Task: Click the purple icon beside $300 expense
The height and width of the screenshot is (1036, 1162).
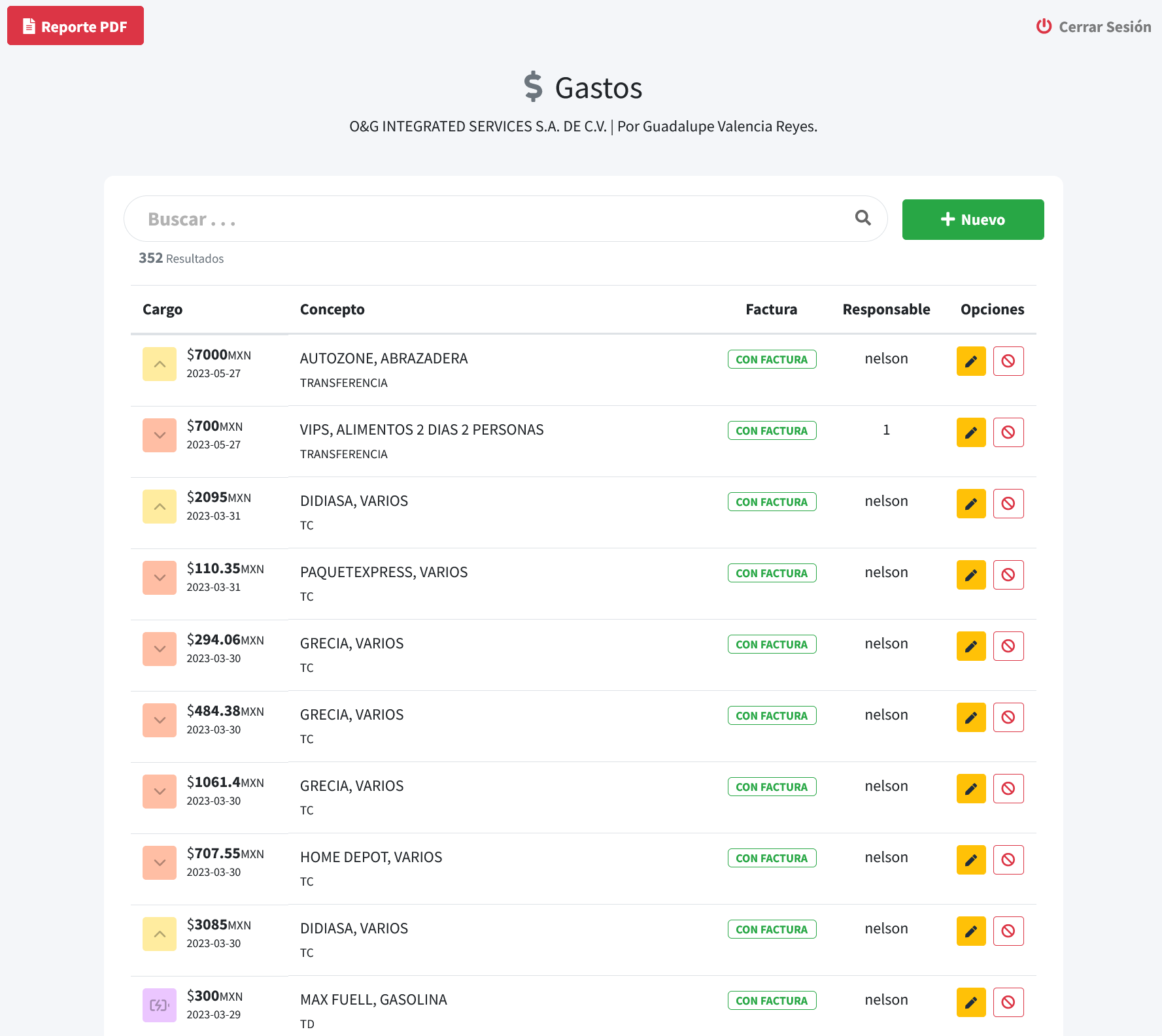Action: coord(160,1005)
